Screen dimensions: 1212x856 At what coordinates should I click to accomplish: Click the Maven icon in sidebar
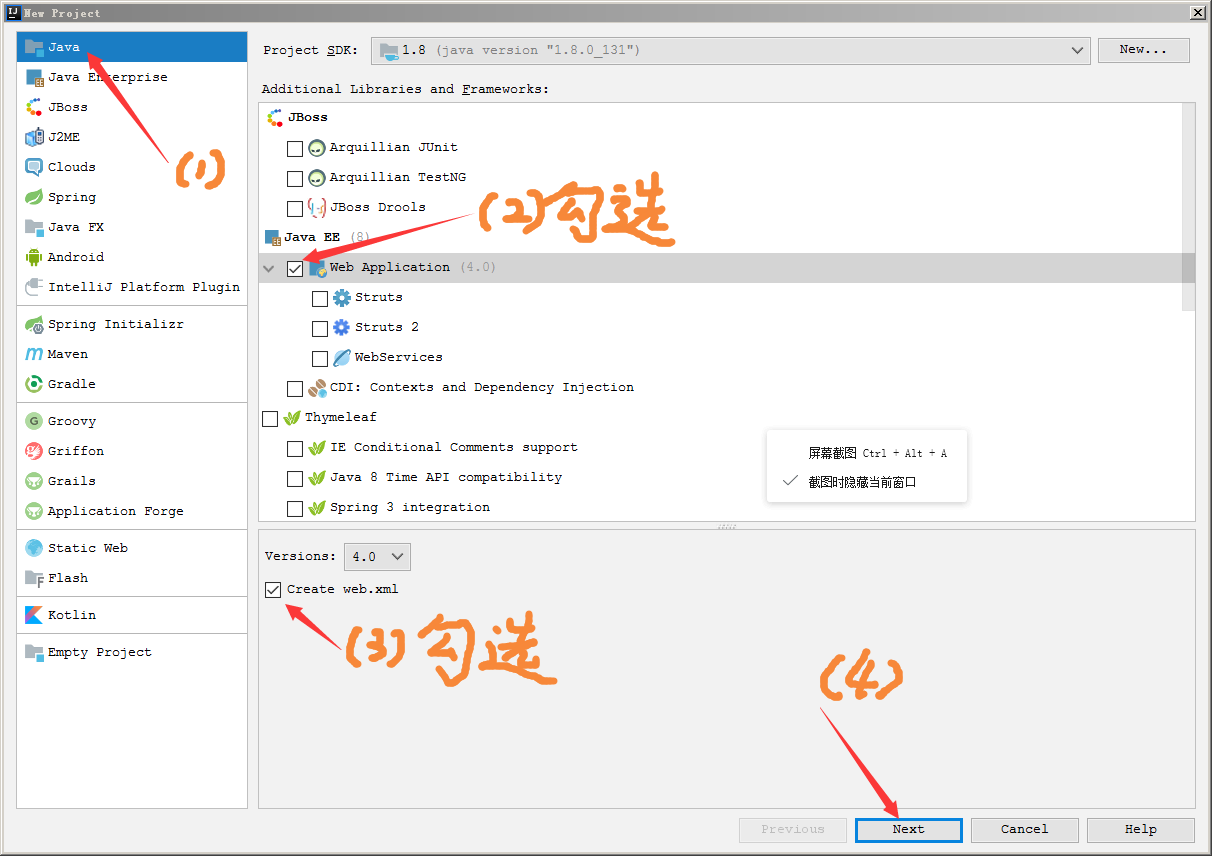(34, 354)
